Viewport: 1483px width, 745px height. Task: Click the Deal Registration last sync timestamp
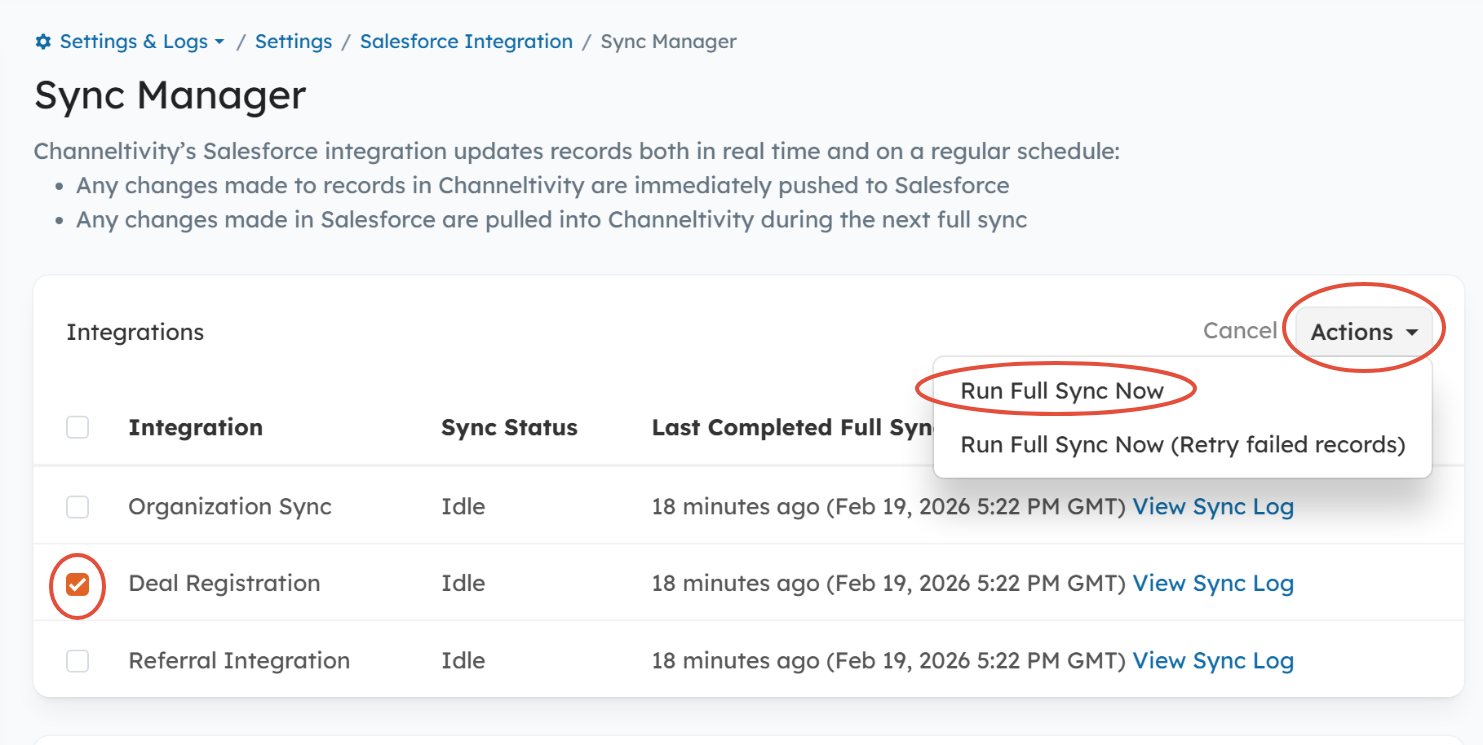click(x=889, y=584)
